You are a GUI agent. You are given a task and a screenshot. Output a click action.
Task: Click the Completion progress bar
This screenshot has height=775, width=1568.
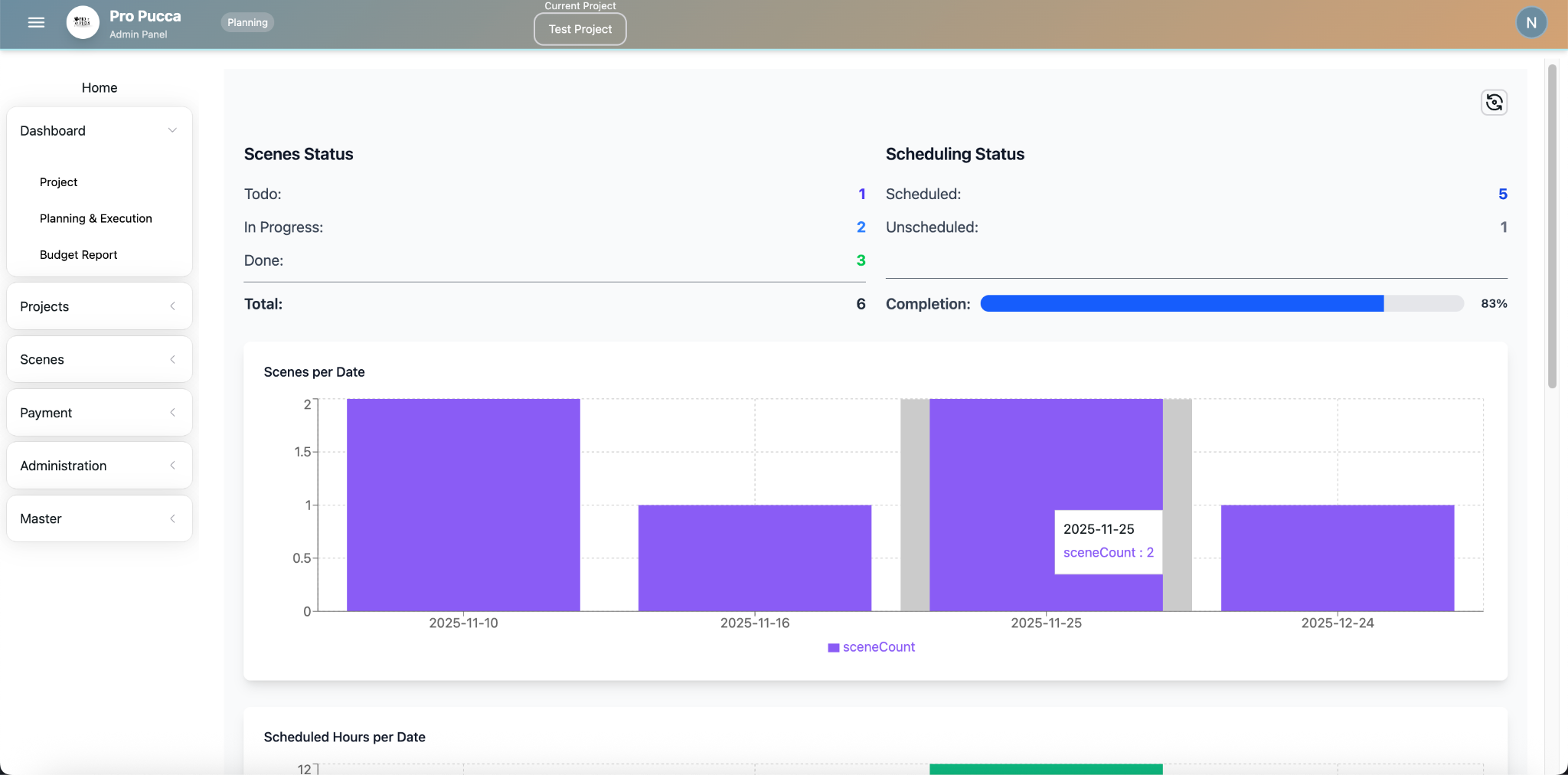coord(1221,304)
